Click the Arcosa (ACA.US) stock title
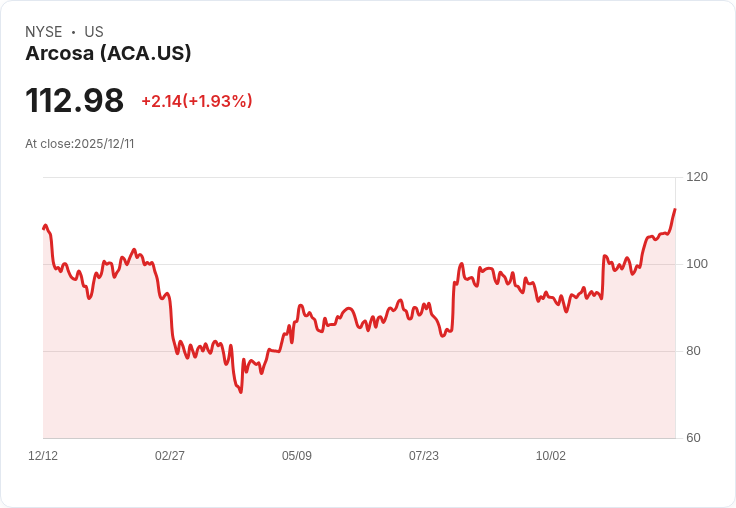Viewport: 736px width, 508px height. point(108,54)
